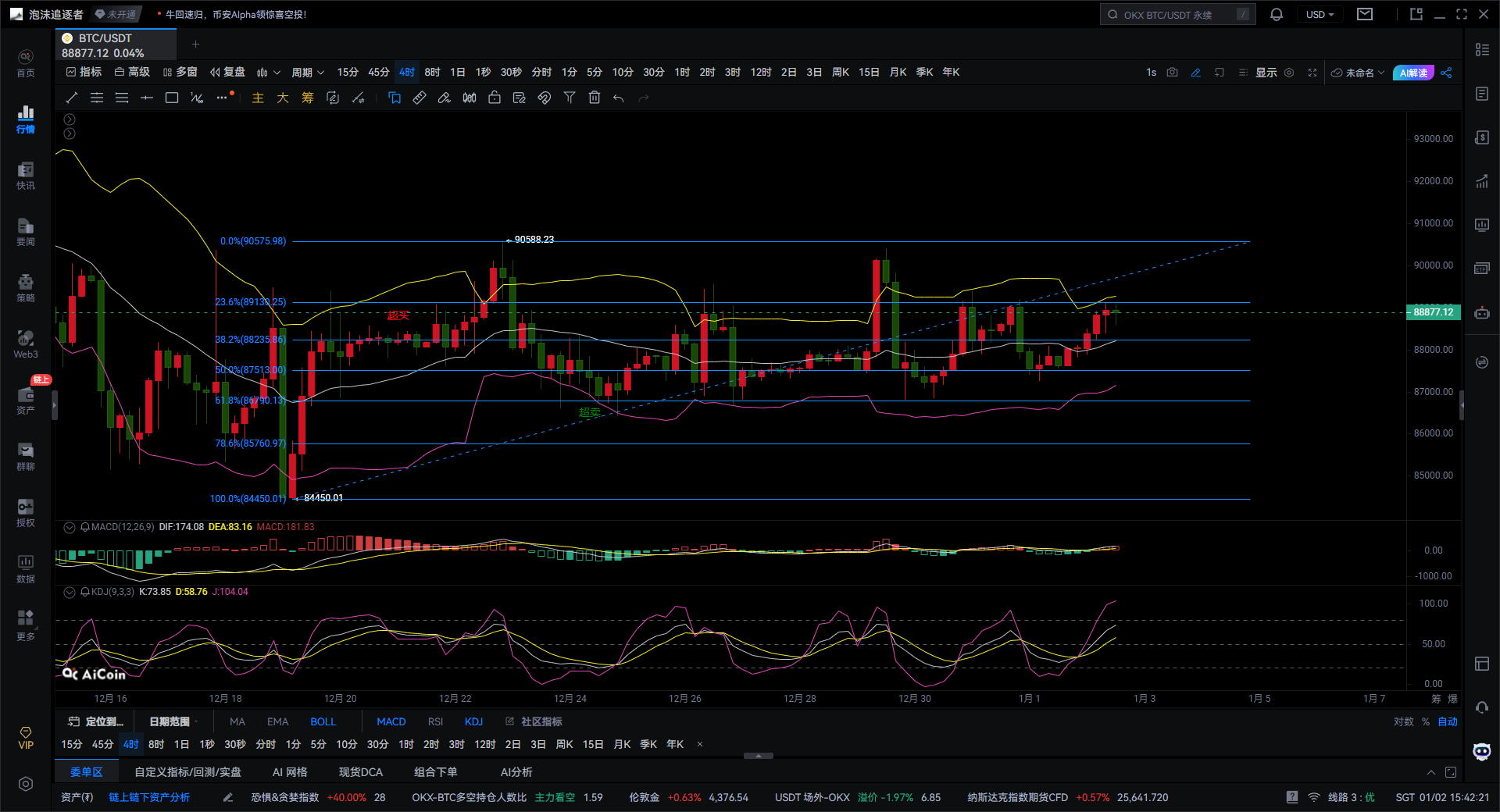The width and height of the screenshot is (1500, 812).
Task: Toggle the BOLL overlay indicator
Action: 323,721
